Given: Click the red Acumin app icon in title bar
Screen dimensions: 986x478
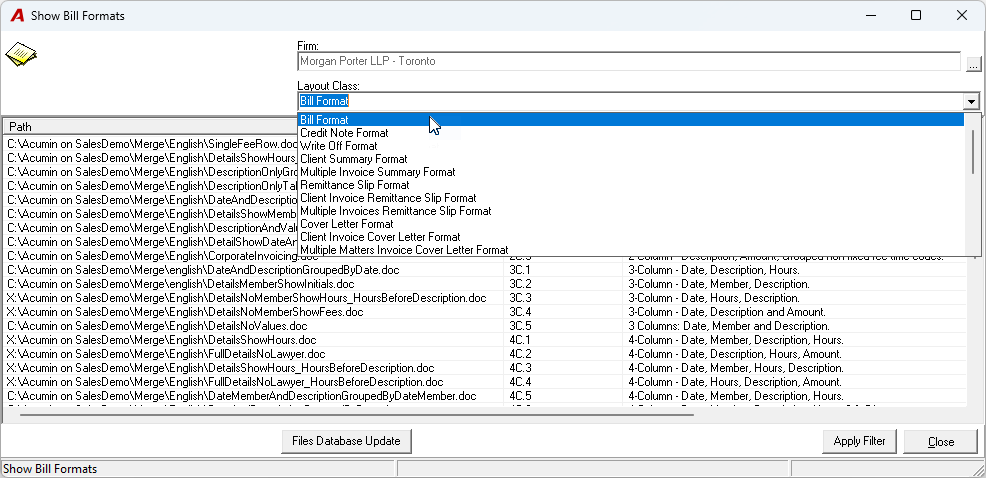Looking at the screenshot, I should coord(18,16).
